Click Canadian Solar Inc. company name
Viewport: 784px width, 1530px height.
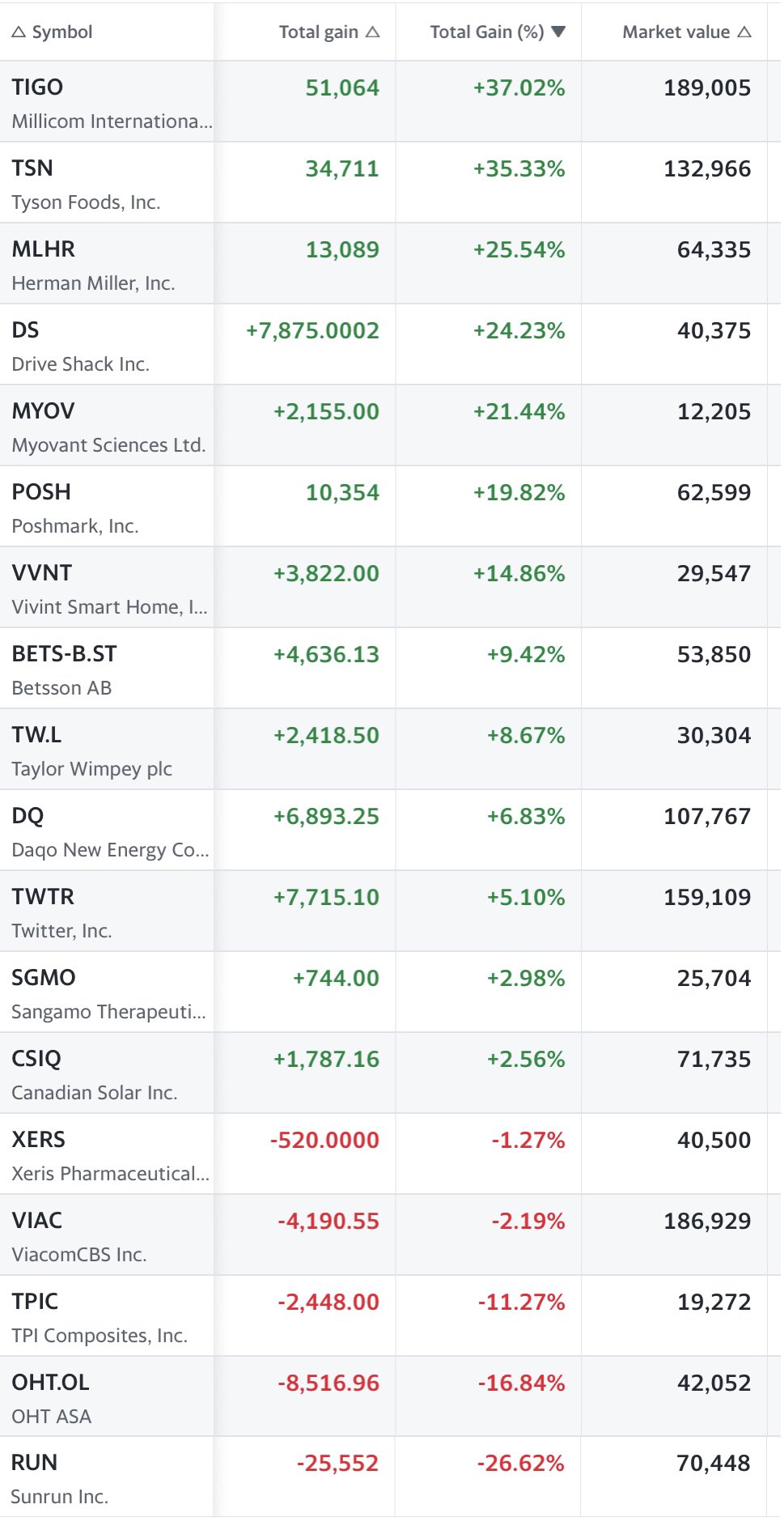(x=94, y=1093)
